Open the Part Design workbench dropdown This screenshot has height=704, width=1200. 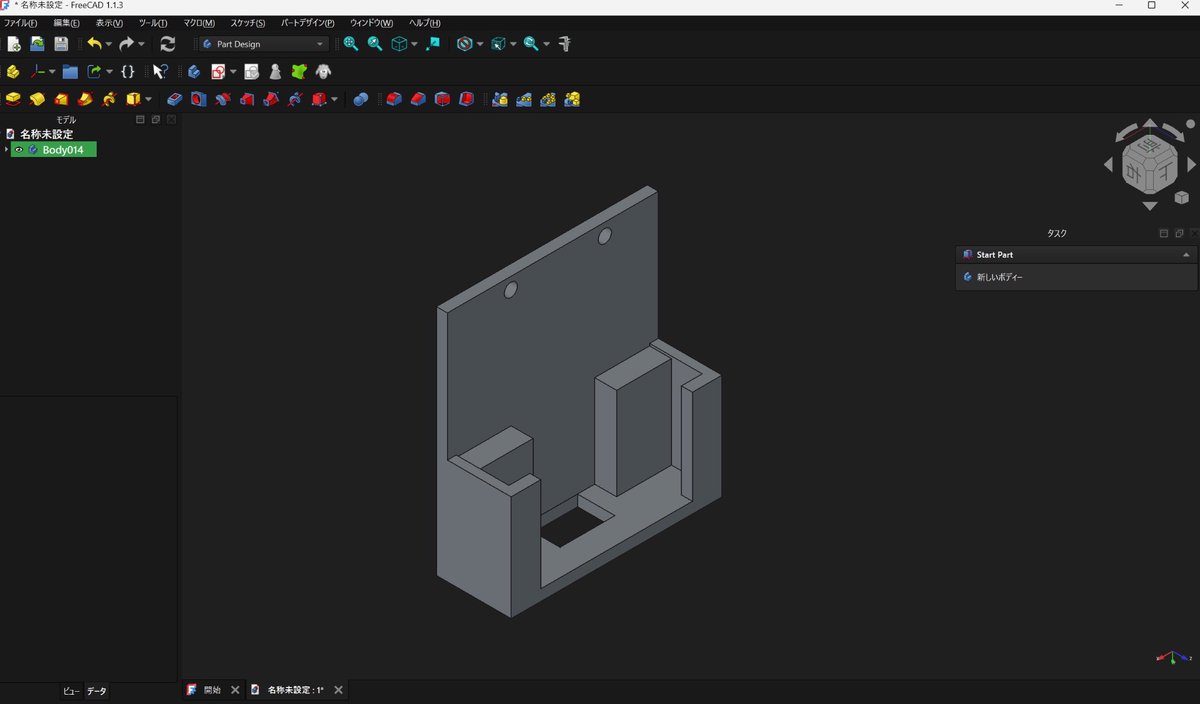[x=264, y=44]
